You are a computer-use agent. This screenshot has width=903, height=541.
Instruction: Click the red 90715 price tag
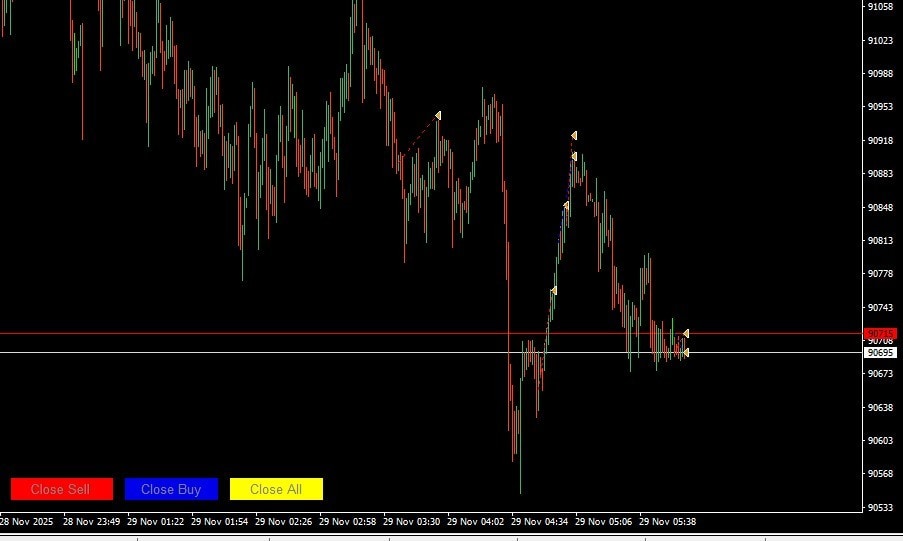(880, 334)
